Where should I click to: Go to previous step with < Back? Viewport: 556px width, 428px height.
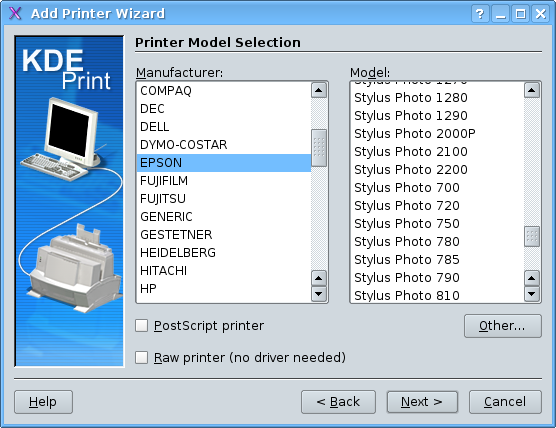[x=338, y=402]
